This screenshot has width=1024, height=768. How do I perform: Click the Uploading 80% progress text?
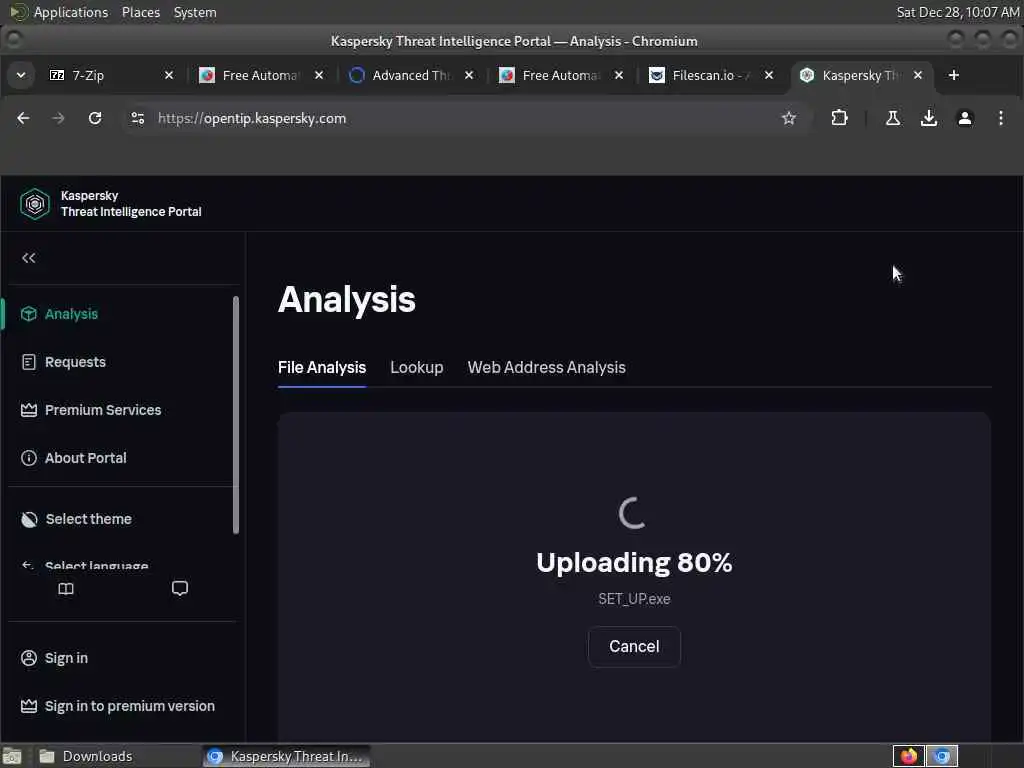click(634, 562)
